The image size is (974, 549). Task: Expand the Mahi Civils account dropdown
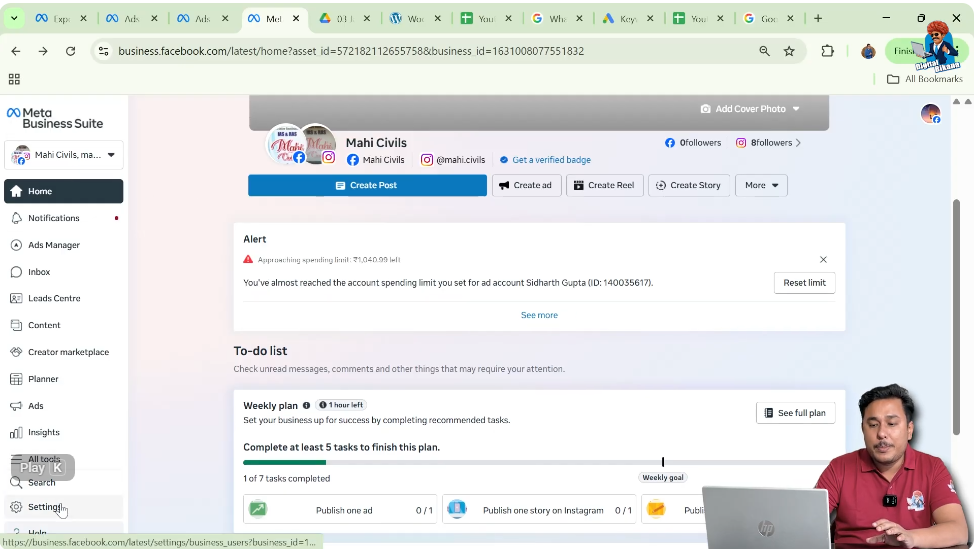click(x=63, y=155)
